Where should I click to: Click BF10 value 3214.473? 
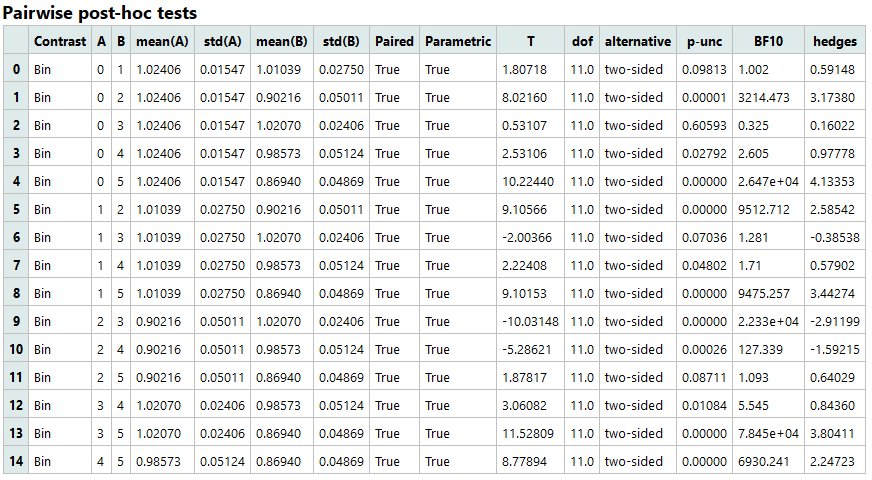[764, 97]
